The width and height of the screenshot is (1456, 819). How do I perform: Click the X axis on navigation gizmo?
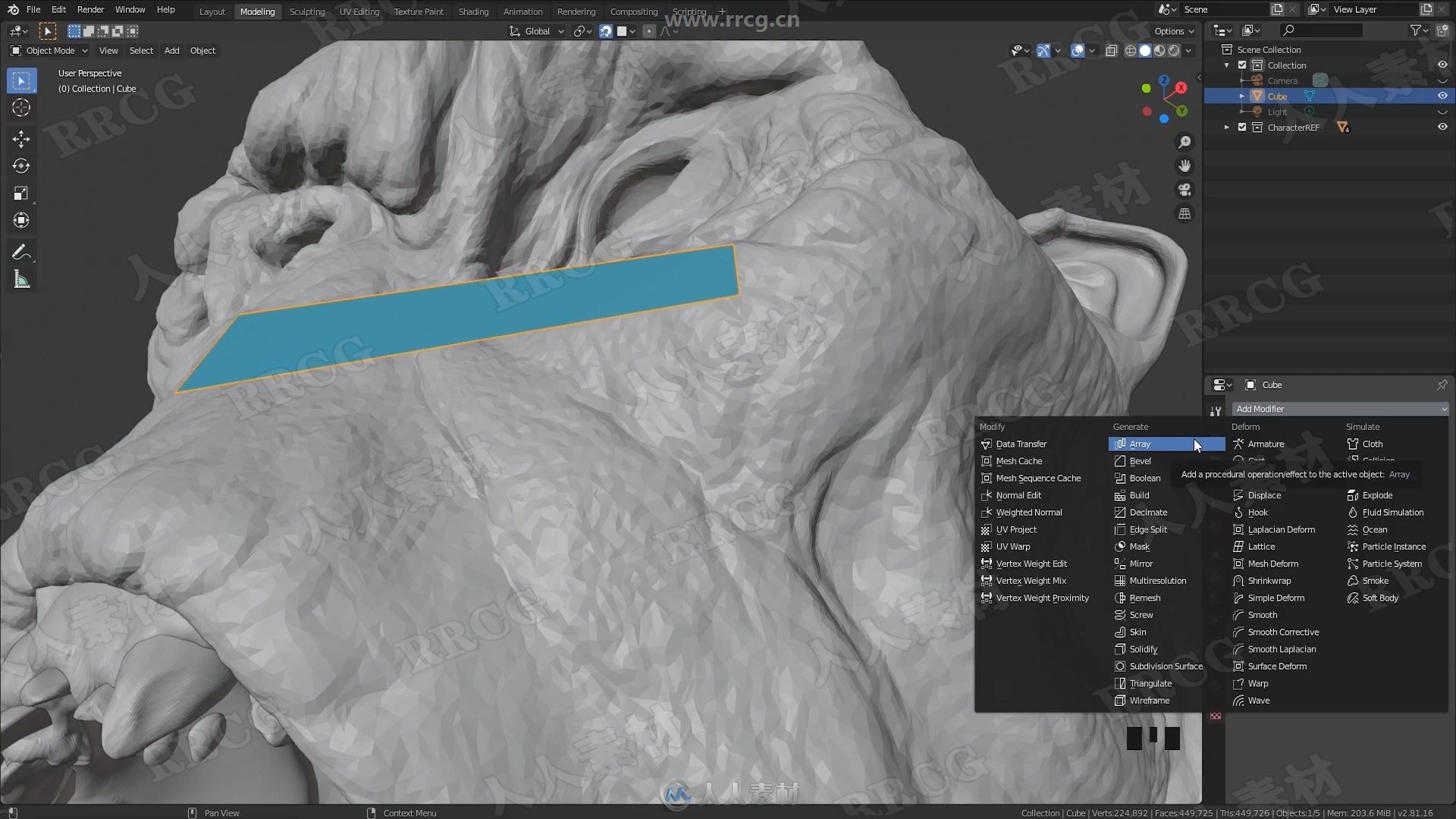coord(1181,88)
